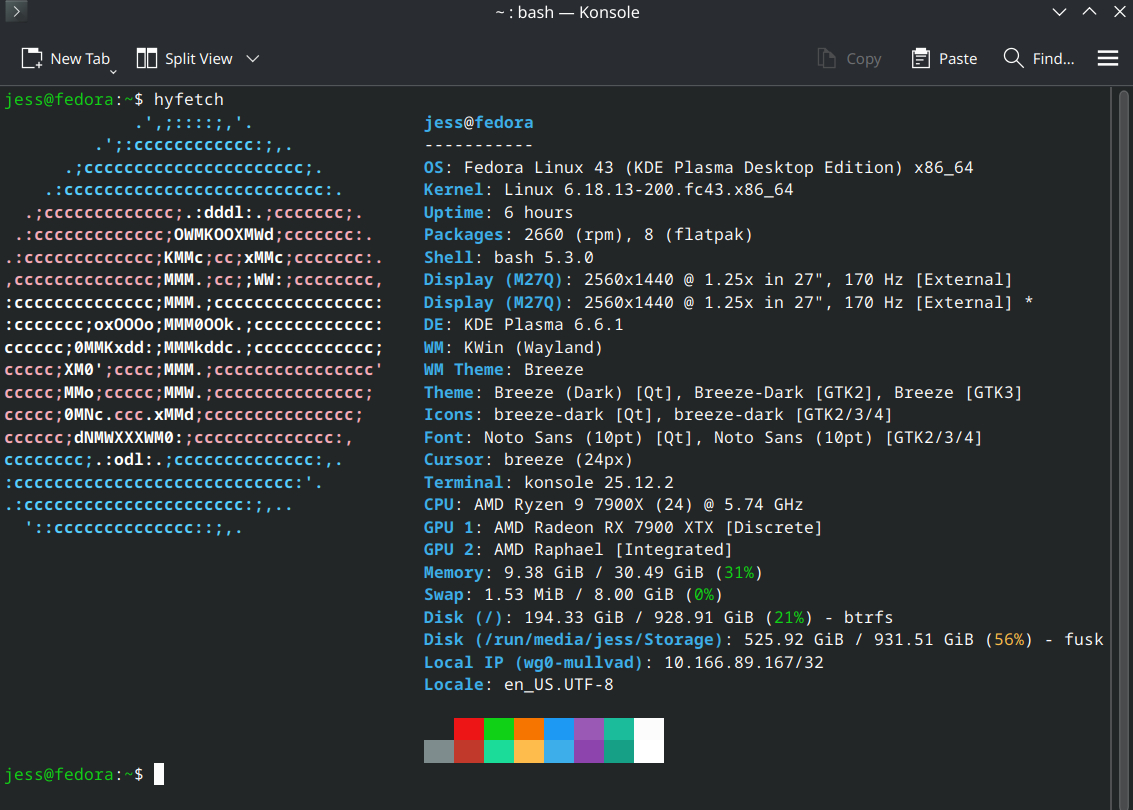Viewport: 1133px width, 810px height.
Task: Click the cursor at the bottom prompt
Action: tap(158, 774)
